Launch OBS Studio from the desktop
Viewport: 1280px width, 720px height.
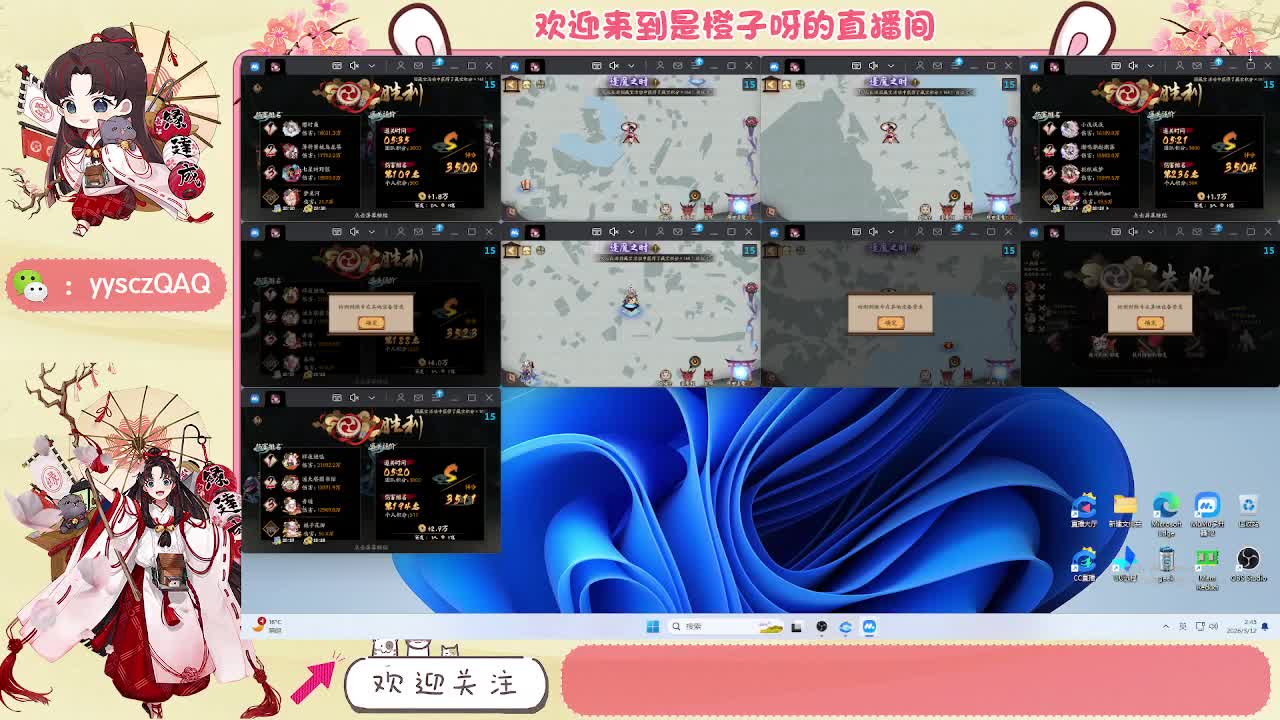(1248, 565)
